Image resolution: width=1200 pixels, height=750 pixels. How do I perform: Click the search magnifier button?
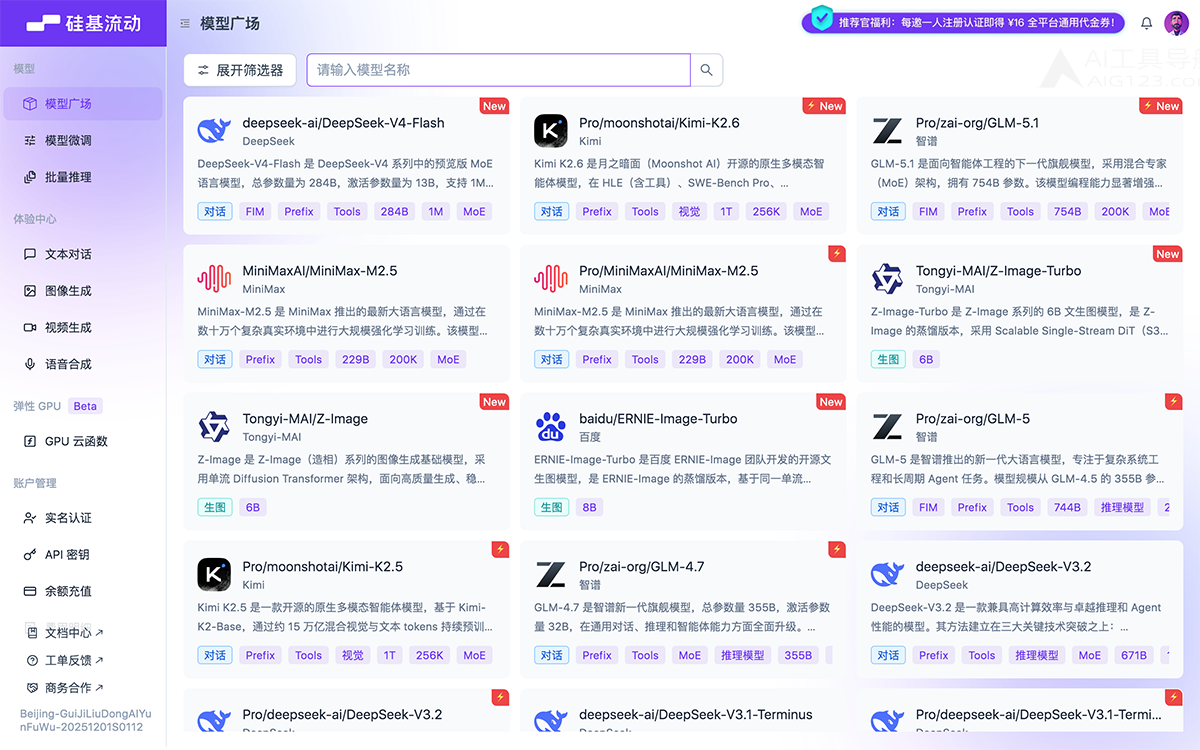pyautogui.click(x=707, y=70)
